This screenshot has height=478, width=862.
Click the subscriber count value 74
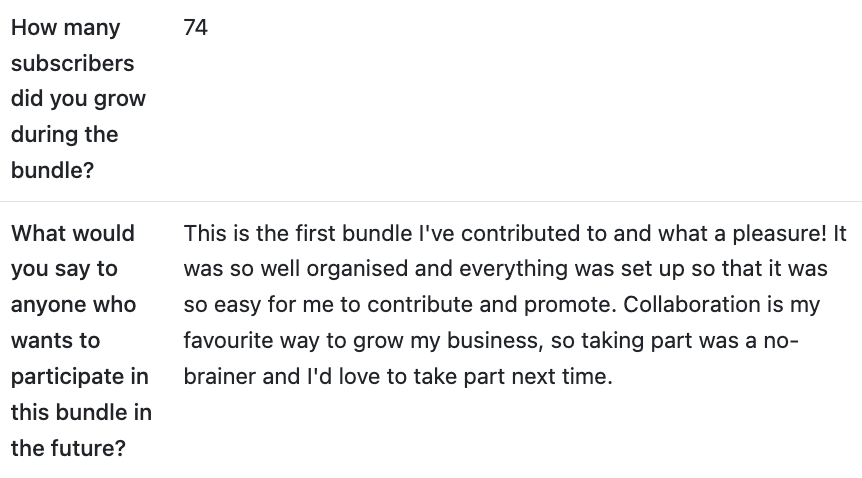point(196,28)
